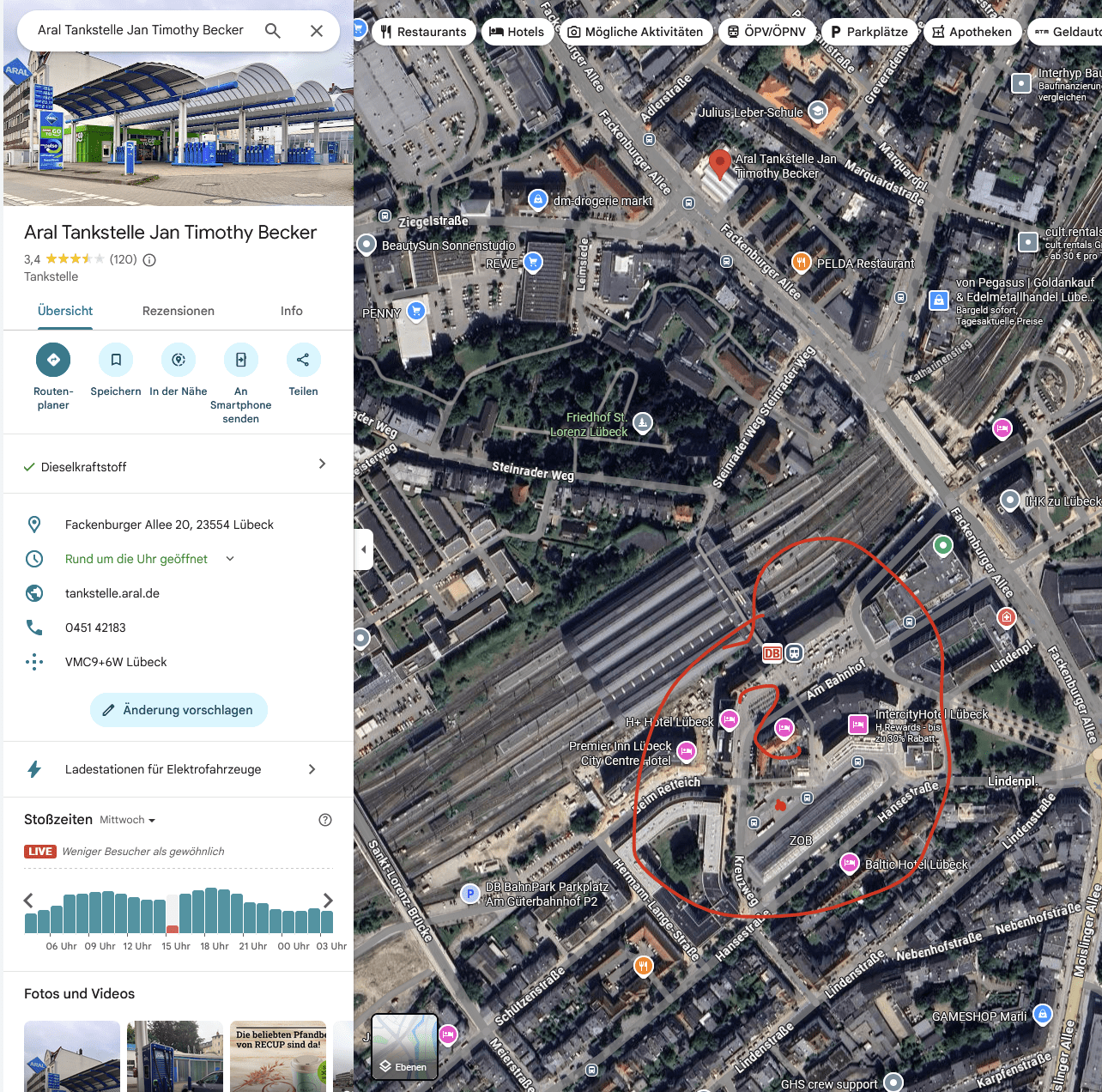Open the RECUP Pfandbecher photo thumbnail

click(x=278, y=1056)
